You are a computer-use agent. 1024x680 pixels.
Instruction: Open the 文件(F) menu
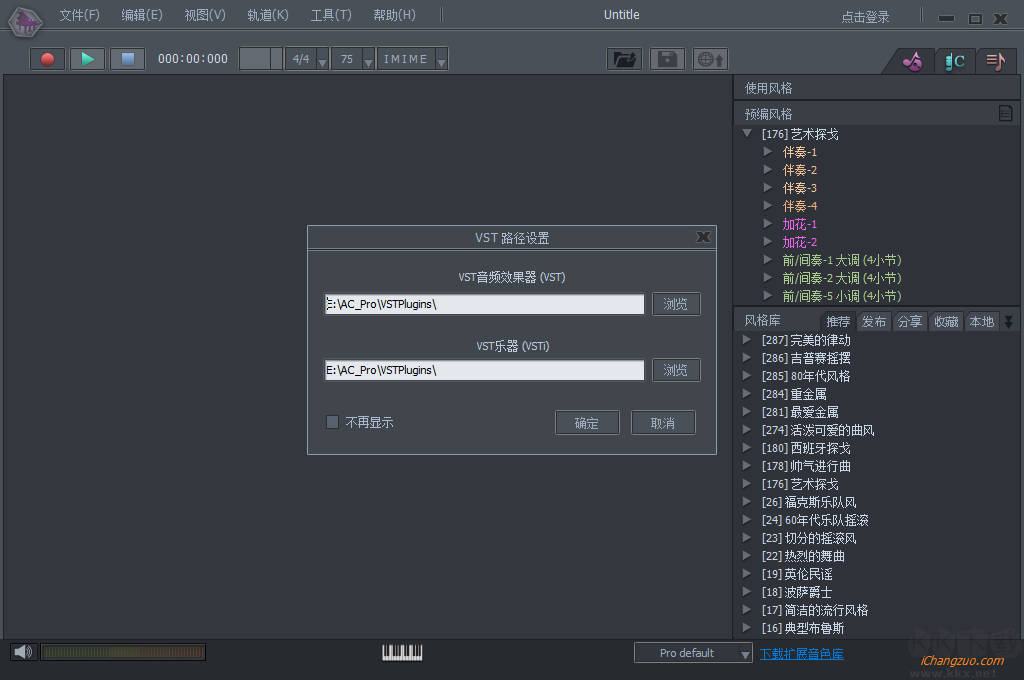79,15
